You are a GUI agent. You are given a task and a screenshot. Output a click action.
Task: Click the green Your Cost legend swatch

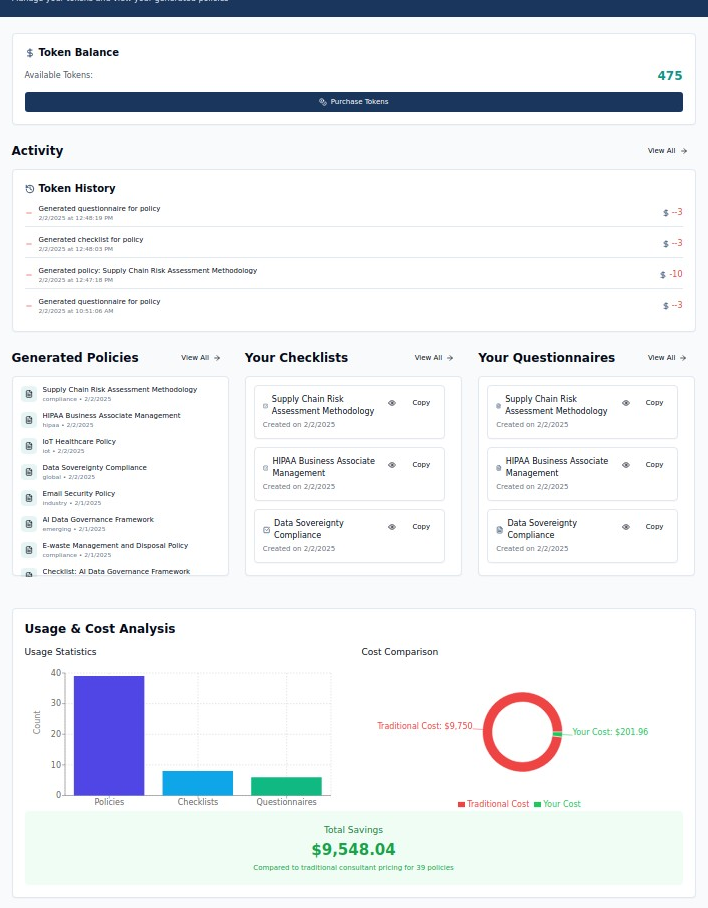click(x=537, y=804)
